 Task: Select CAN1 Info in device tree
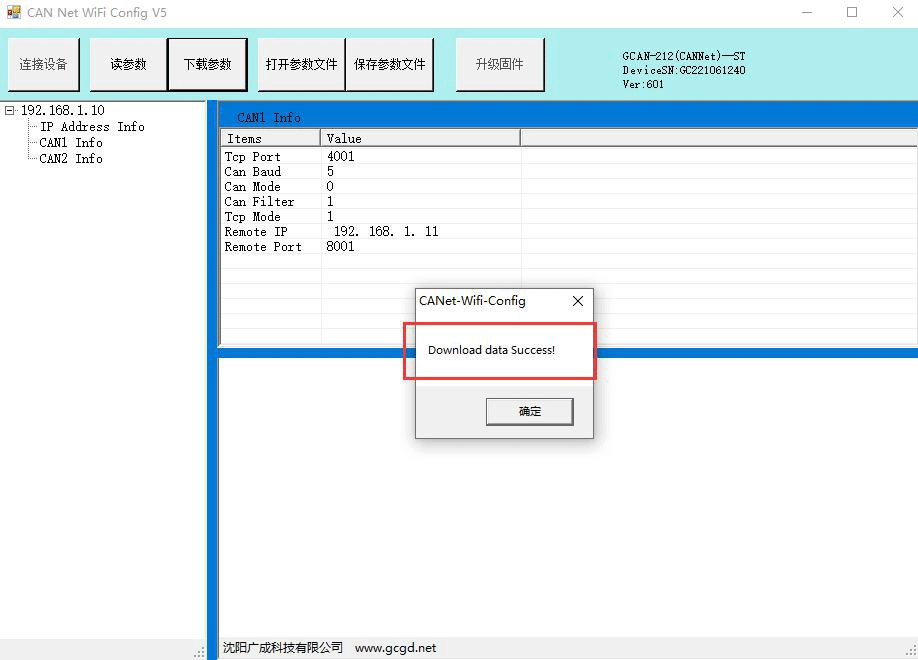pyautogui.click(x=71, y=143)
